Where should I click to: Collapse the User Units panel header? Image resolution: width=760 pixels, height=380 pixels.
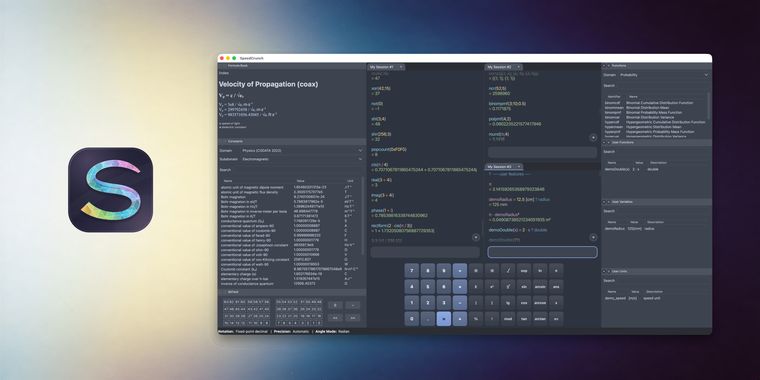657,271
